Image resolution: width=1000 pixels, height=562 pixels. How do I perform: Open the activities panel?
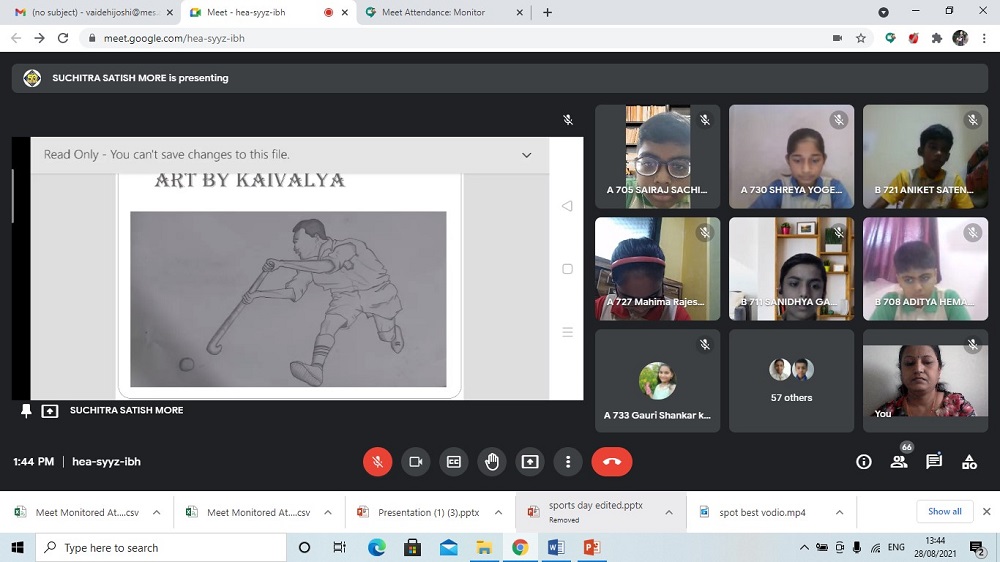(969, 461)
